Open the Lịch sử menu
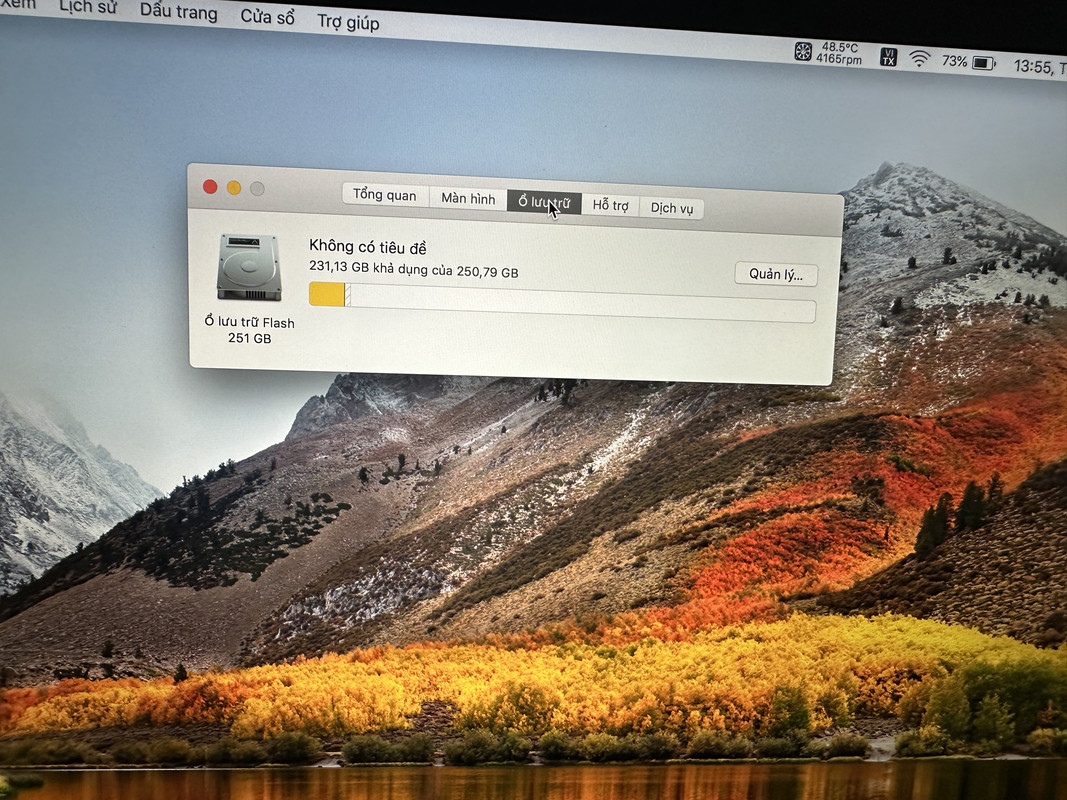This screenshot has height=800, width=1067. tap(88, 7)
